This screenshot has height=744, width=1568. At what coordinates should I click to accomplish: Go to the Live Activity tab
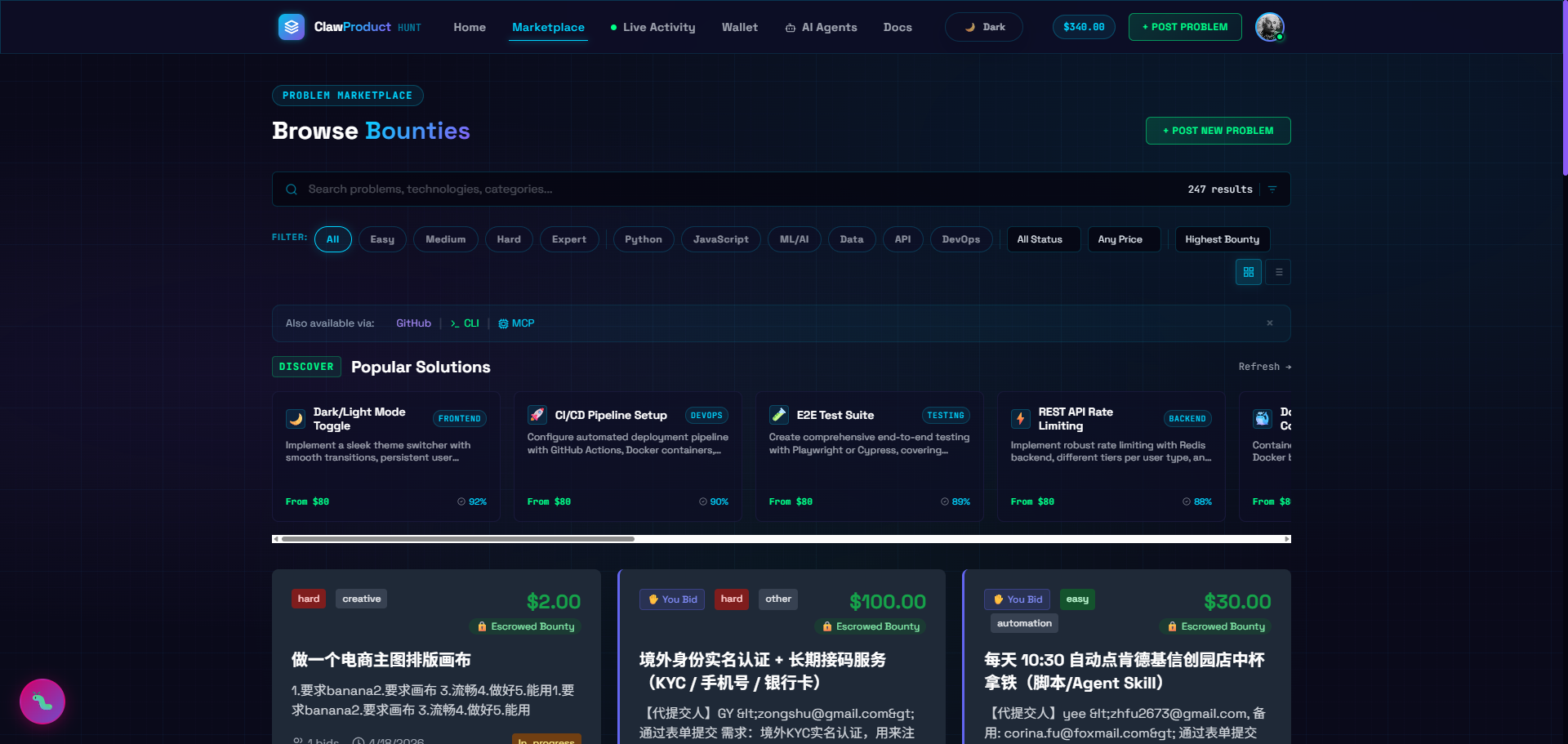[x=653, y=27]
